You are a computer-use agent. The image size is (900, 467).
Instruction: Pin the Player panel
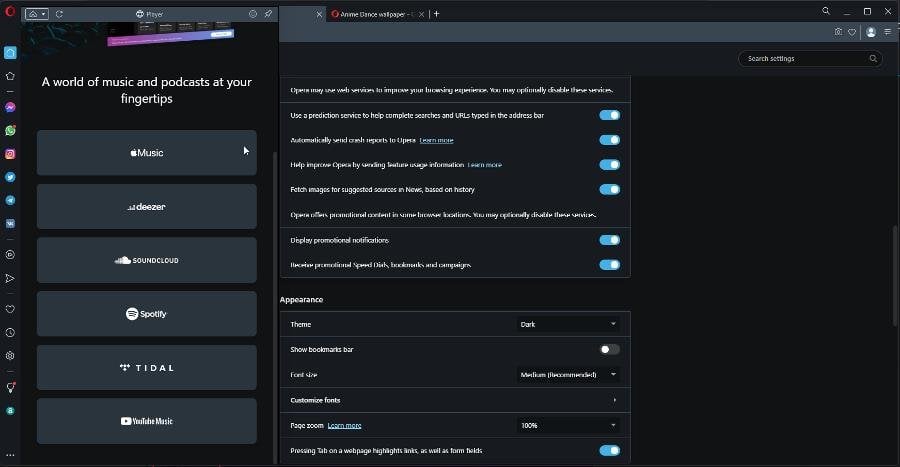[268, 14]
